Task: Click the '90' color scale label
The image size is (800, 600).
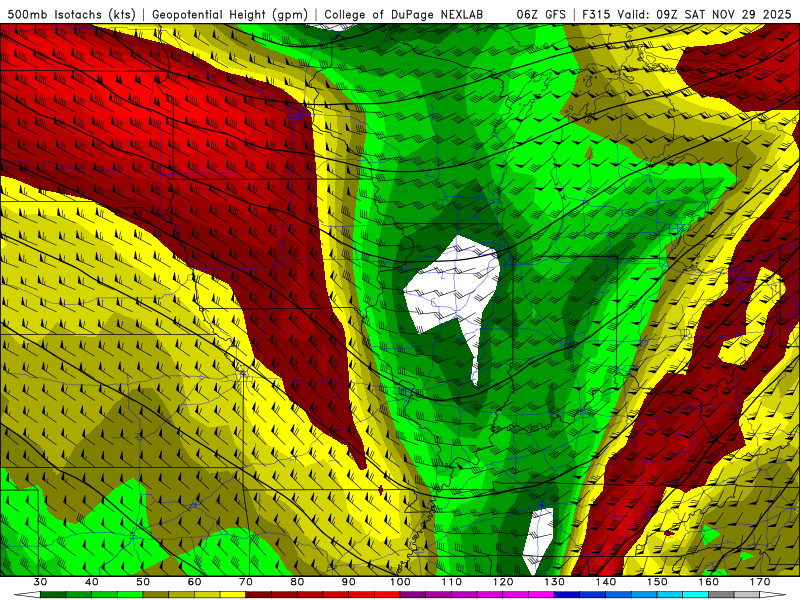Action: point(349,582)
